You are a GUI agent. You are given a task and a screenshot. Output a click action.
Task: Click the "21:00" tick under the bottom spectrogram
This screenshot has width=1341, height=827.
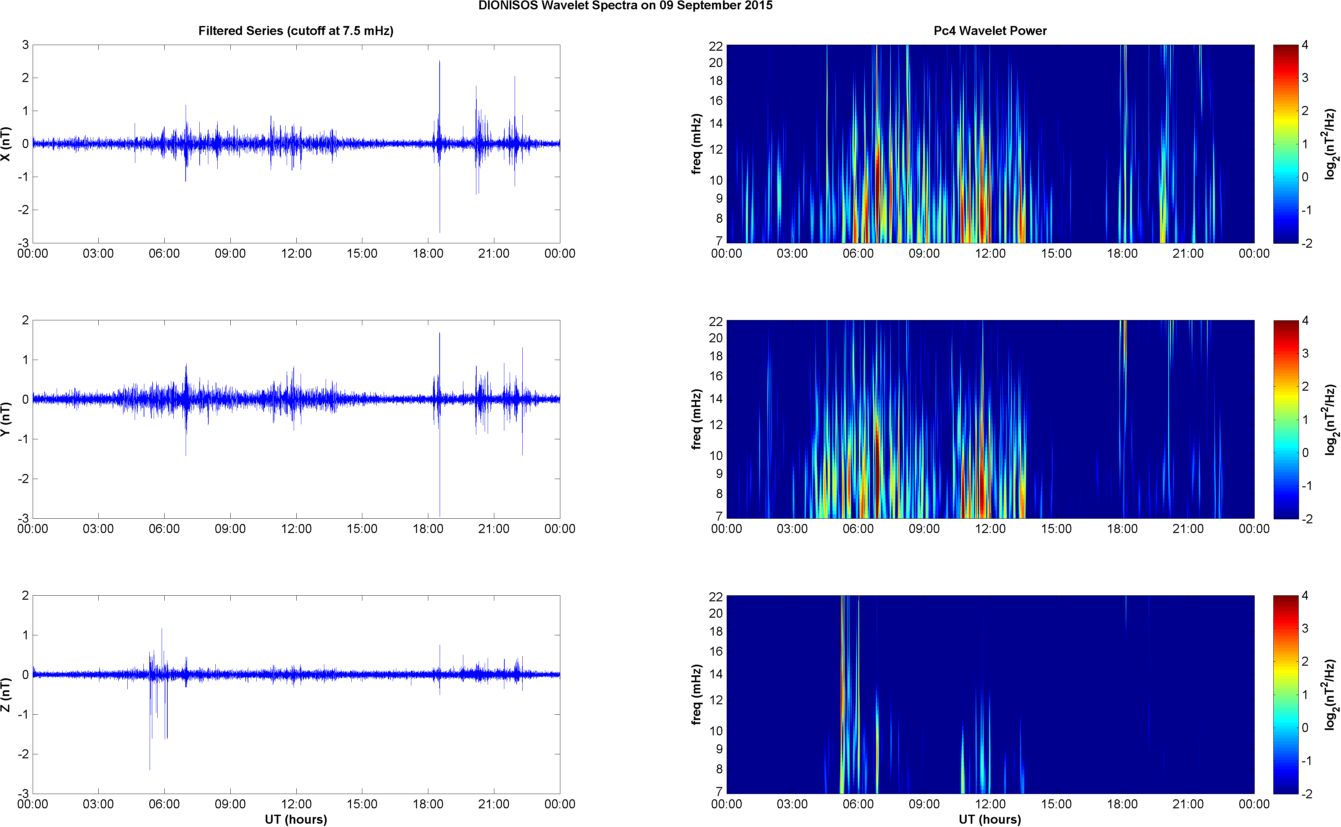pos(1188,804)
